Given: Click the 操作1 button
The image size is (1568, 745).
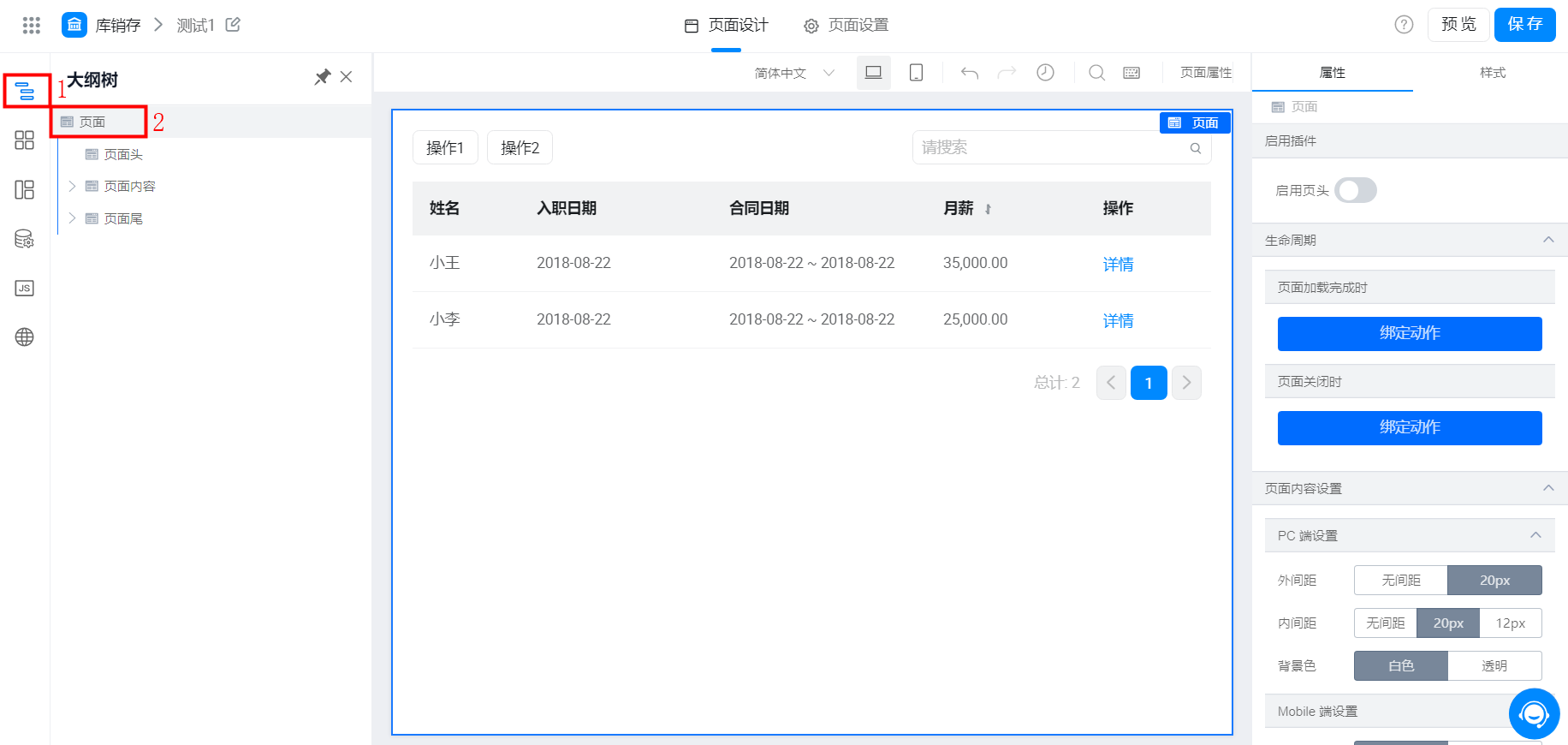Looking at the screenshot, I should click(445, 147).
